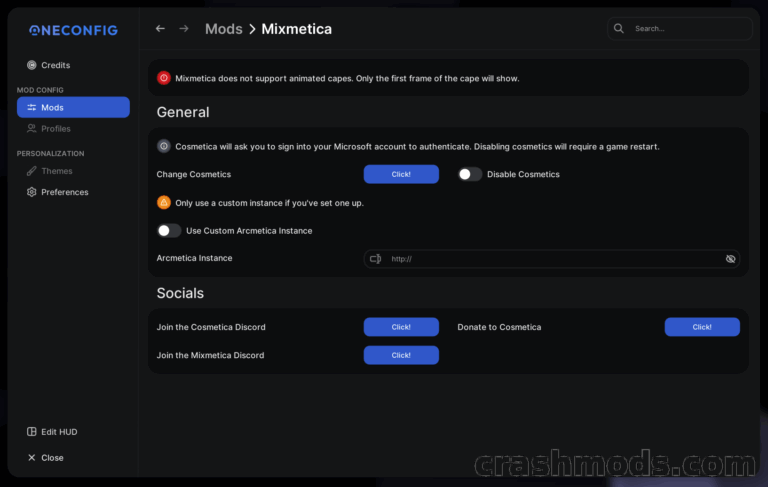Click the Change Cosmetics button
Image resolution: width=768 pixels, height=487 pixels.
coord(401,174)
